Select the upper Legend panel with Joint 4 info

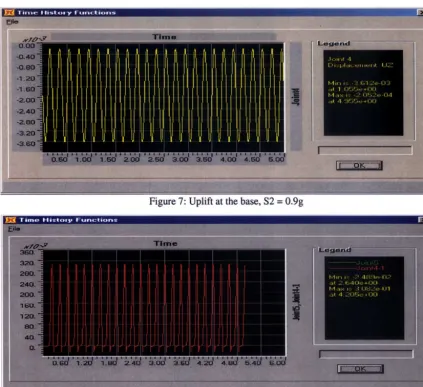pos(363,93)
